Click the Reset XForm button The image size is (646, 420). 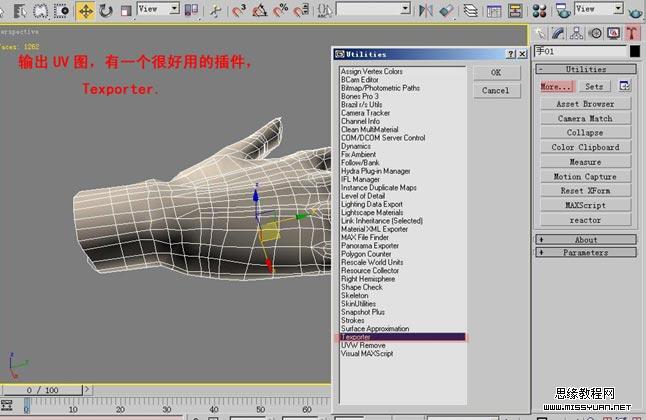click(x=585, y=191)
